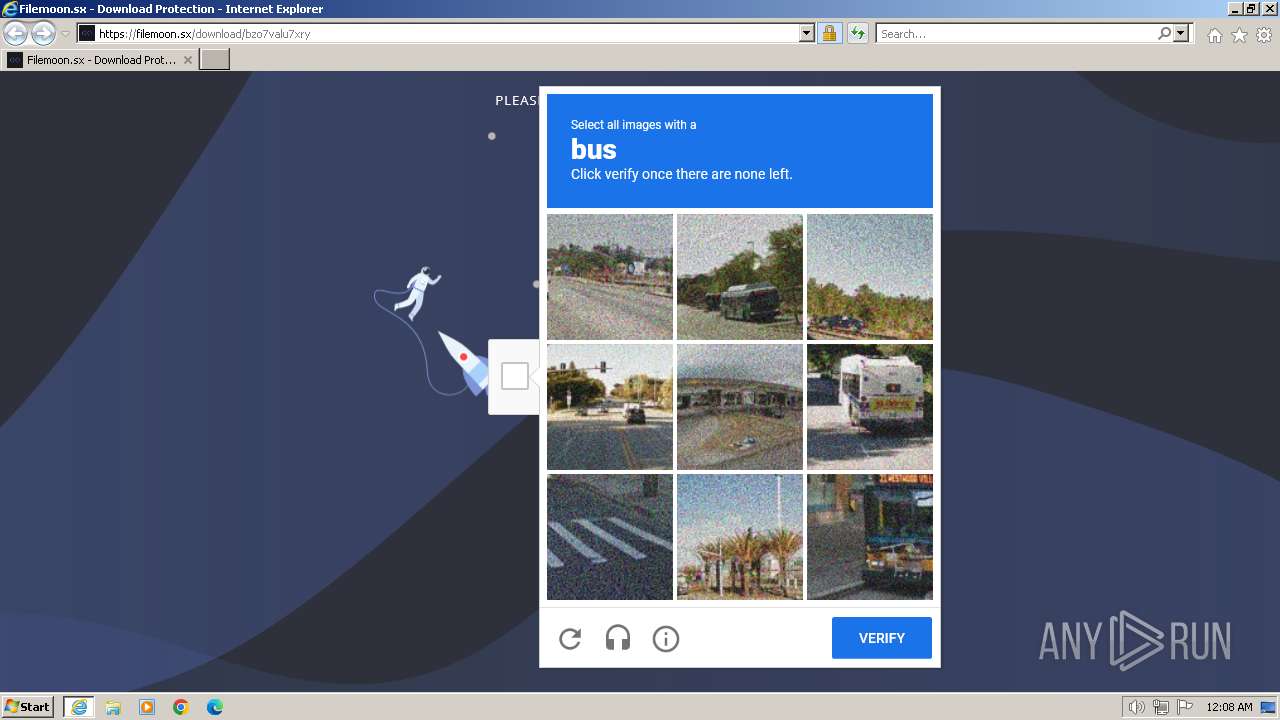
Task: Select the center parking lot image
Action: [740, 407]
